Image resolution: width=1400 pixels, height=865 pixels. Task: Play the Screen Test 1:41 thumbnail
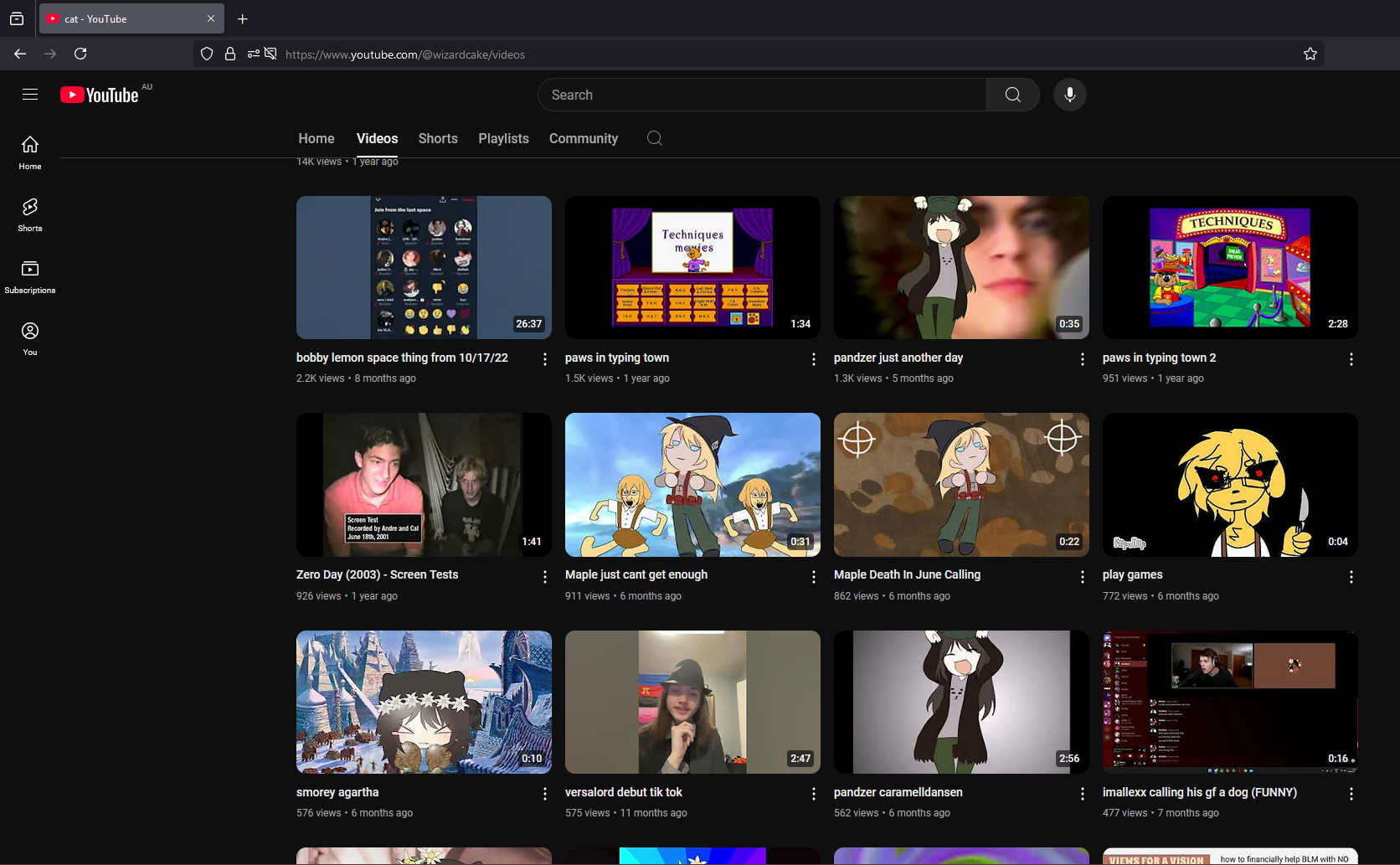[424, 485]
